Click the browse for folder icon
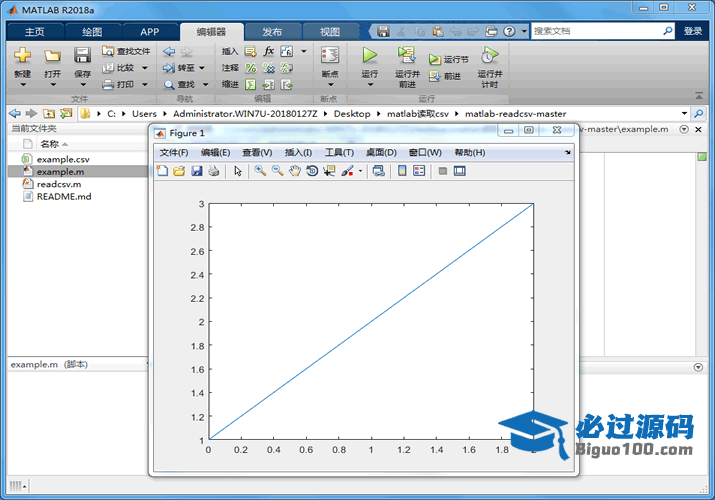 66,113
